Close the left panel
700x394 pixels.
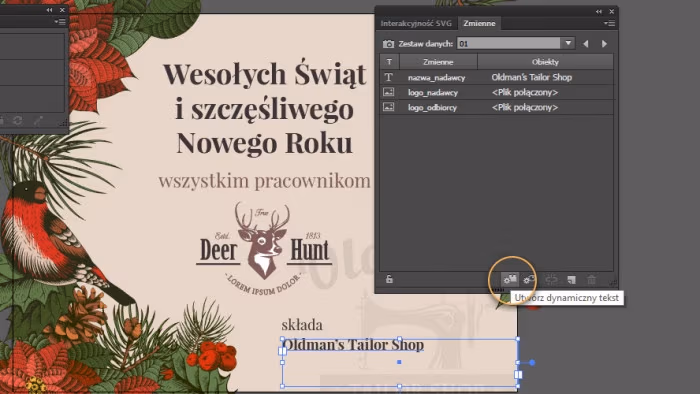pyautogui.click(x=62, y=10)
